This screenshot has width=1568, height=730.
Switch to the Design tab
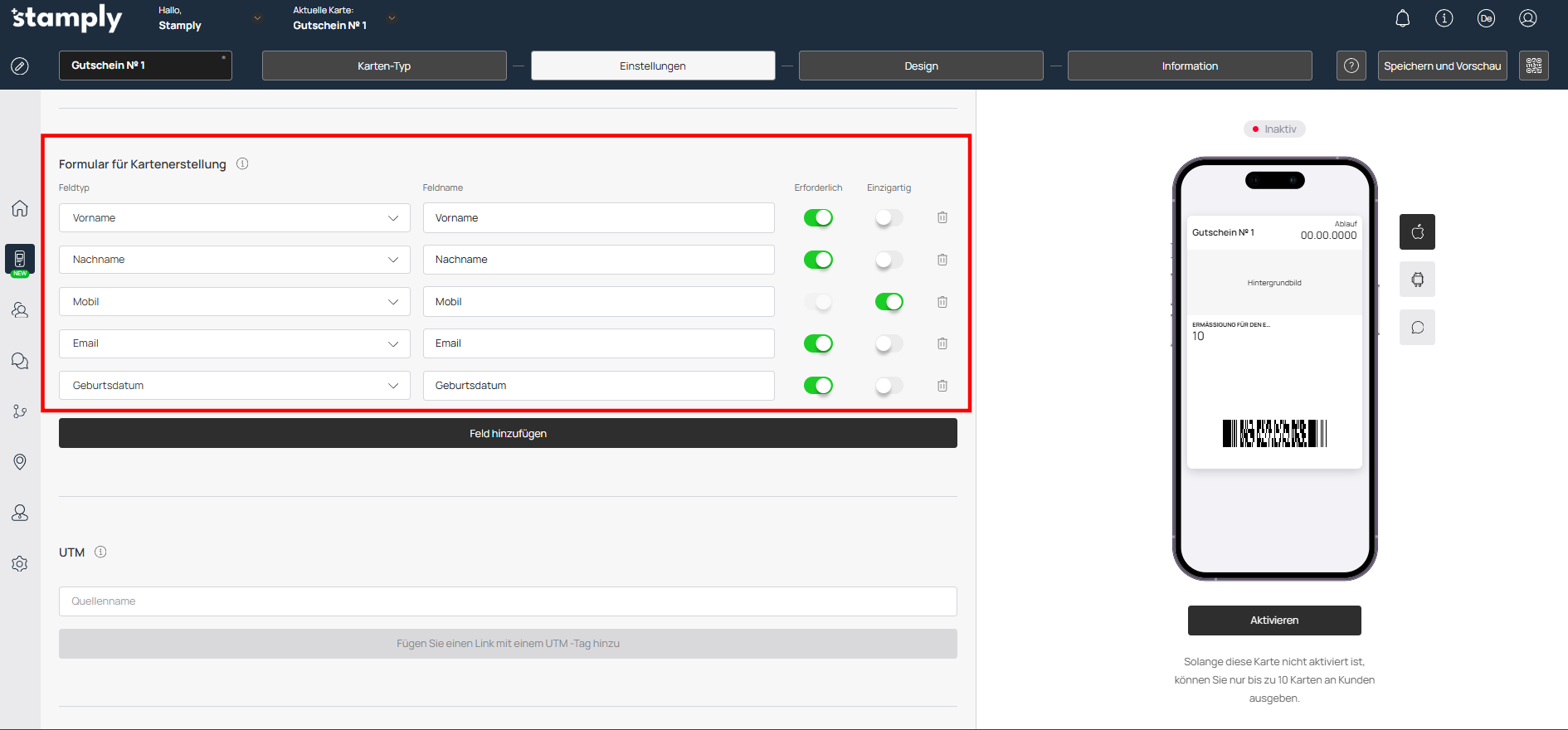click(x=921, y=66)
